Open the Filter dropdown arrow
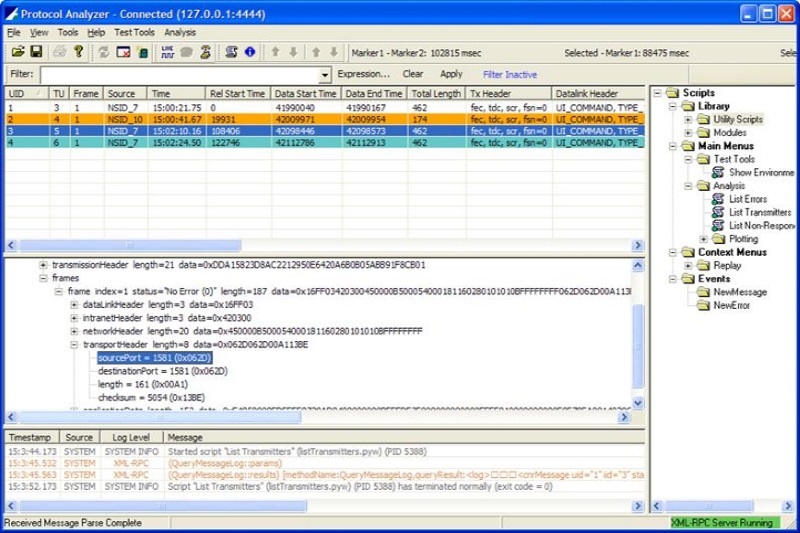Screen dimensions: 800x533 tap(324, 75)
